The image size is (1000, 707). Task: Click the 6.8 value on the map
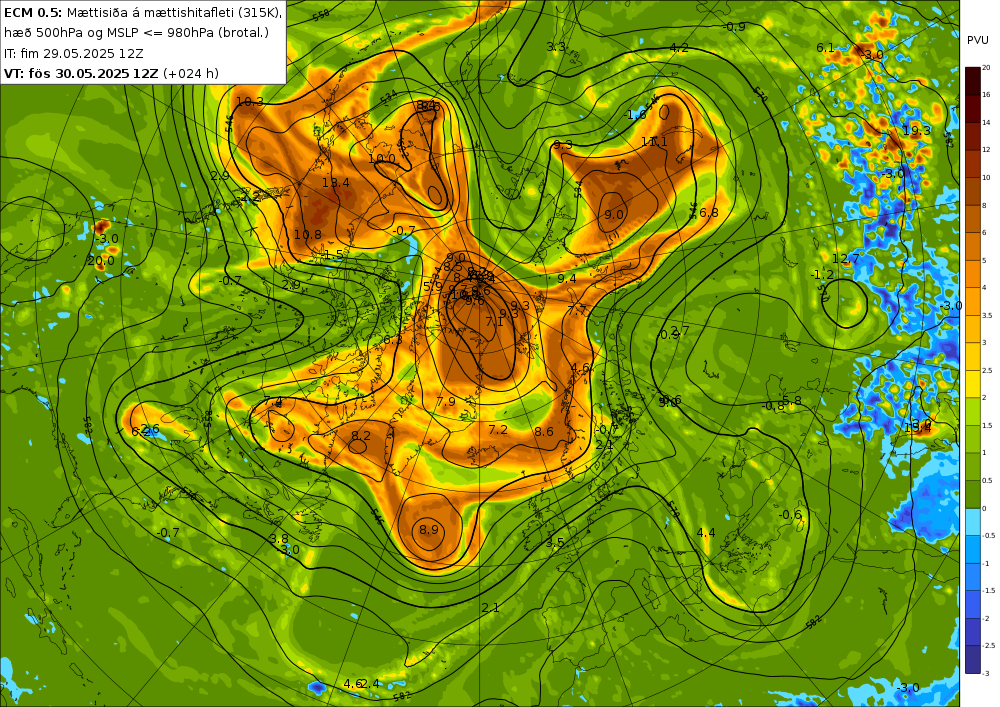click(709, 212)
